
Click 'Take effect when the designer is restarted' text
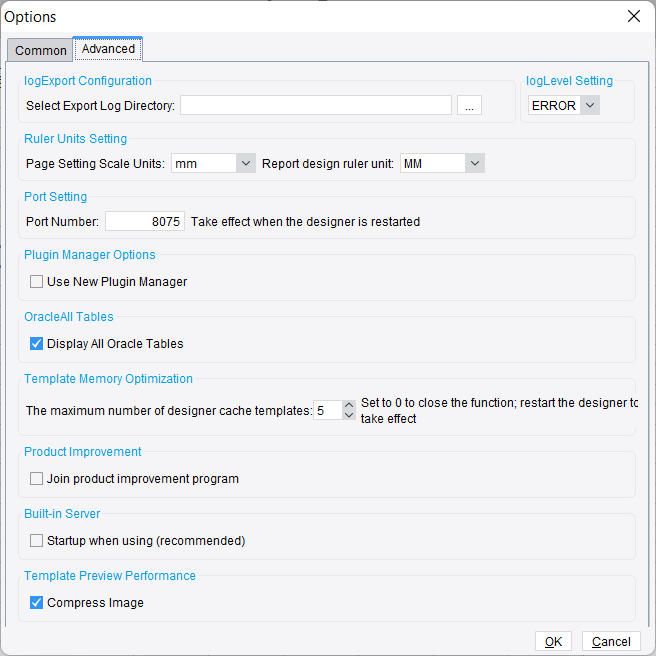coord(305,221)
